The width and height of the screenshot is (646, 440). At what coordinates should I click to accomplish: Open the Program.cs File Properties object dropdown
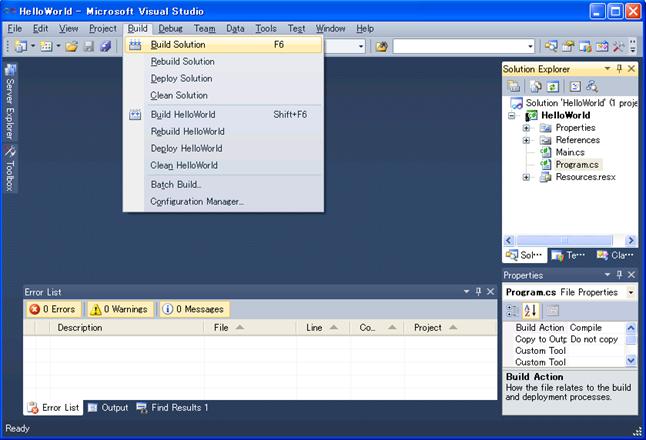click(631, 292)
